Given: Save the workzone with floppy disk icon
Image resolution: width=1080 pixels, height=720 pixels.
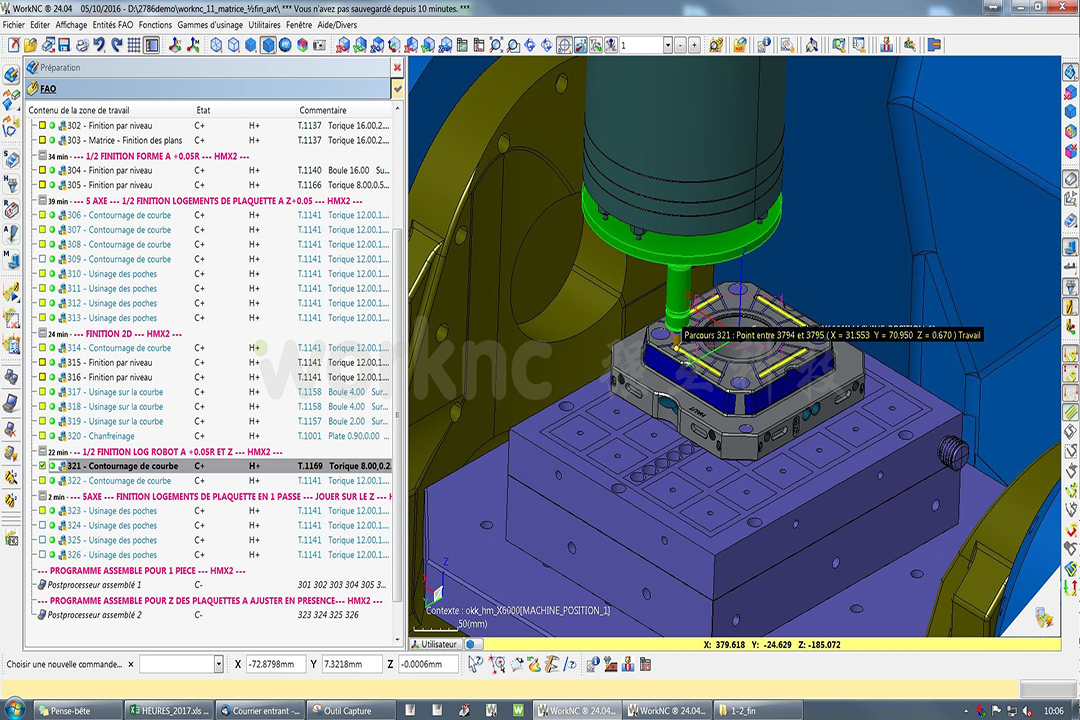Looking at the screenshot, I should (64, 45).
